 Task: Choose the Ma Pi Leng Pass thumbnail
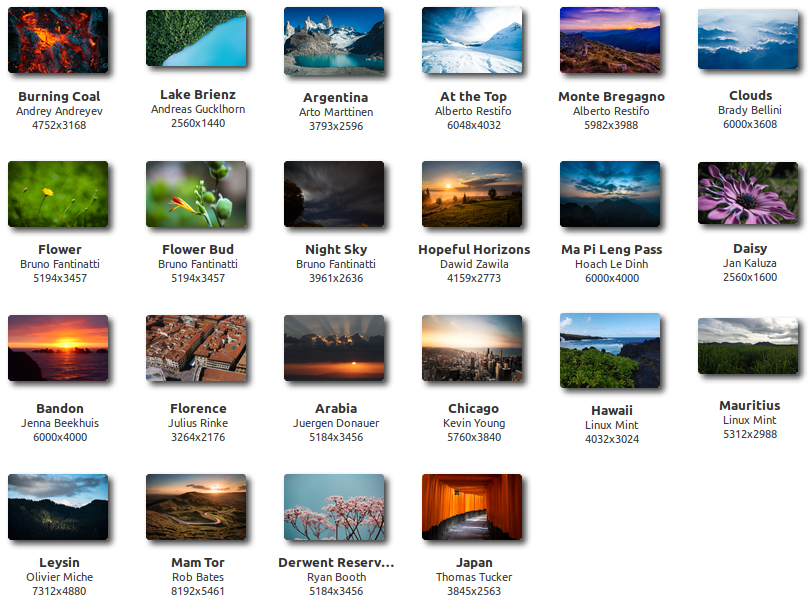pyautogui.click(x=610, y=194)
